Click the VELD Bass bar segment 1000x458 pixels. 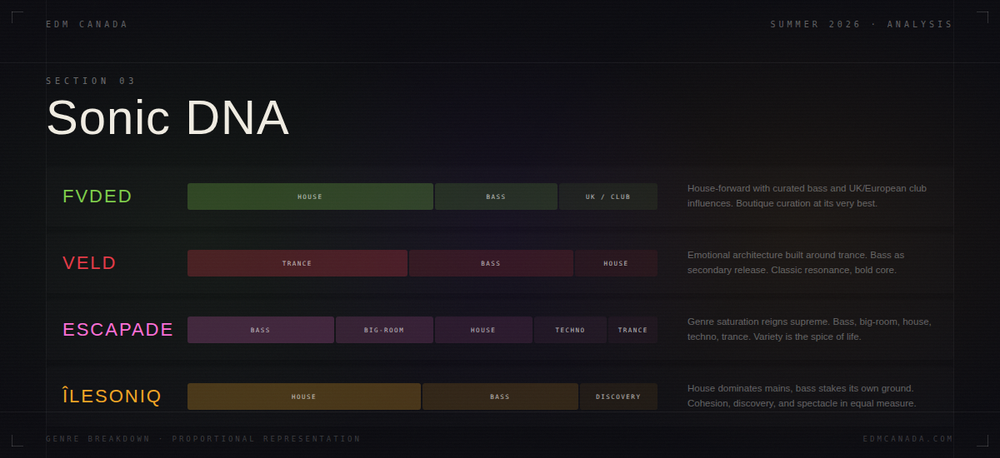pyautogui.click(x=491, y=263)
